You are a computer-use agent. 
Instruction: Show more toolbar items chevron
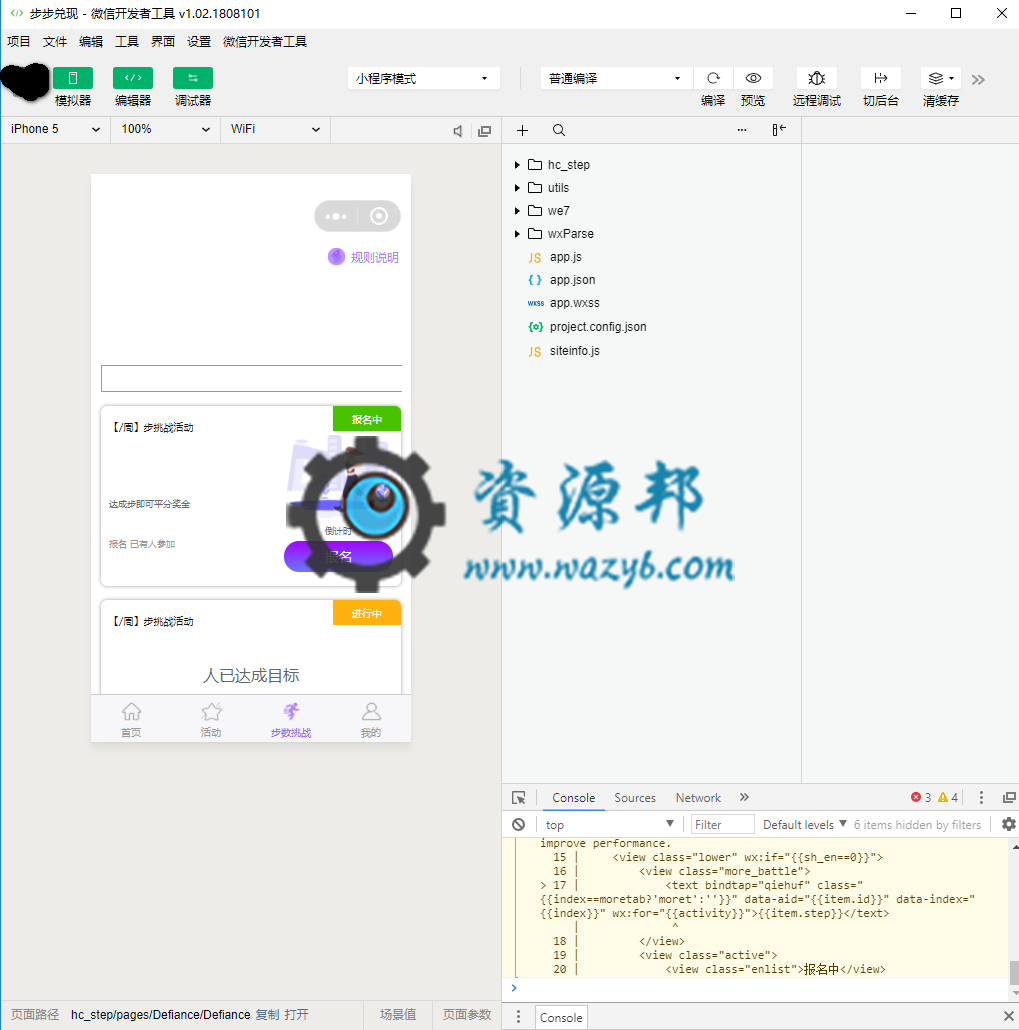978,79
